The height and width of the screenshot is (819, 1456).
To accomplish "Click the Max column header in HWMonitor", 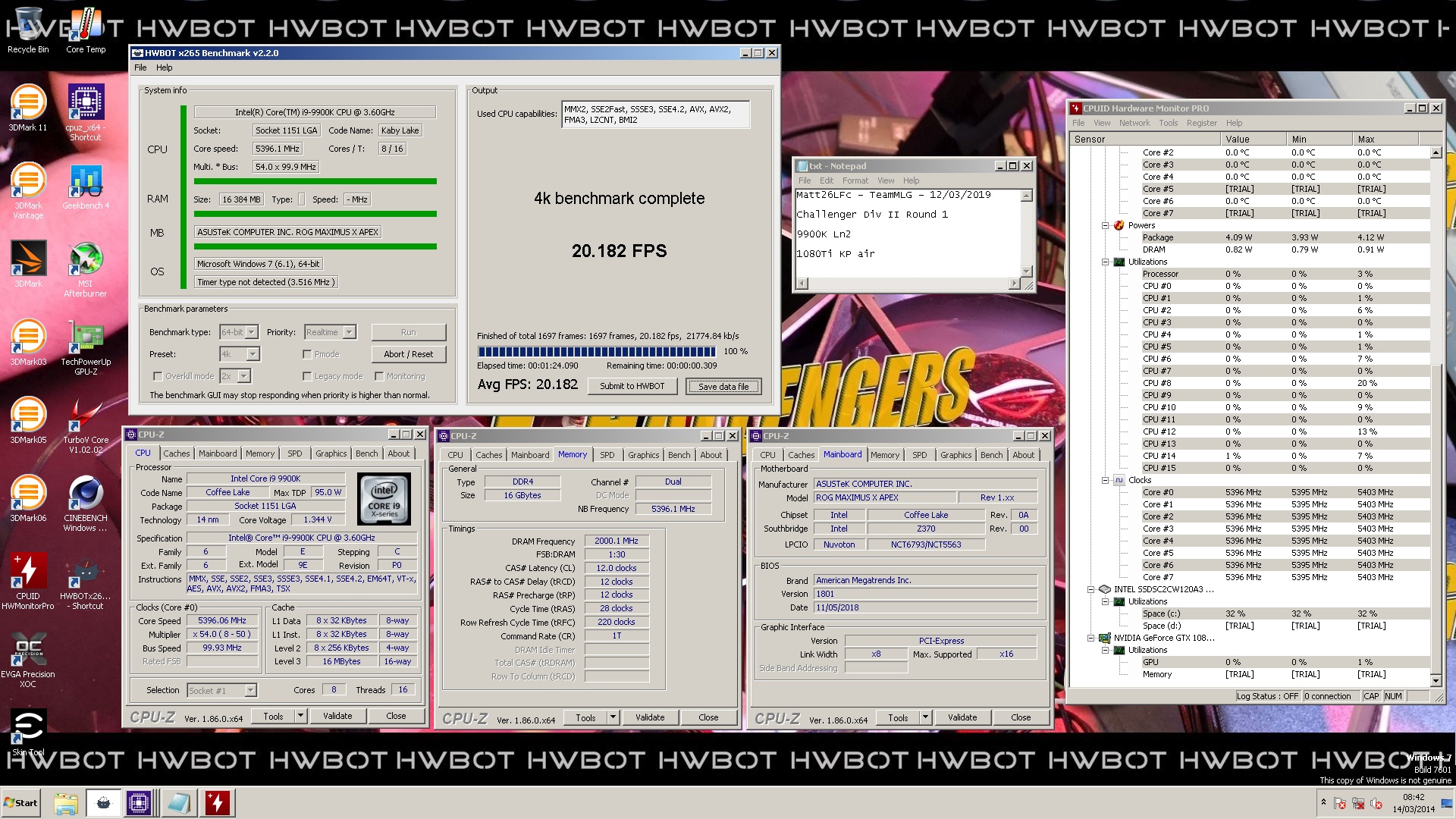I will (1385, 140).
